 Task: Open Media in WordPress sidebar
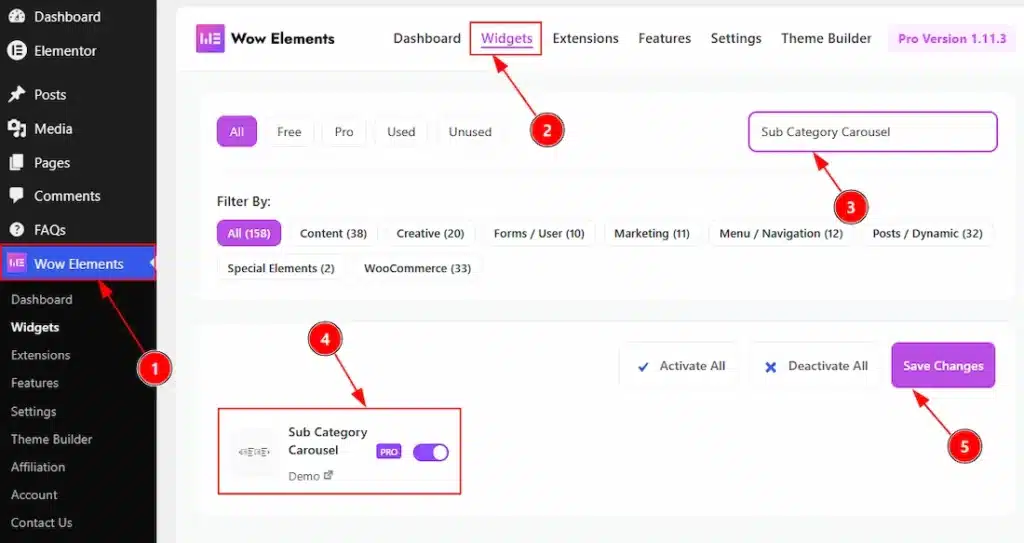click(x=53, y=128)
